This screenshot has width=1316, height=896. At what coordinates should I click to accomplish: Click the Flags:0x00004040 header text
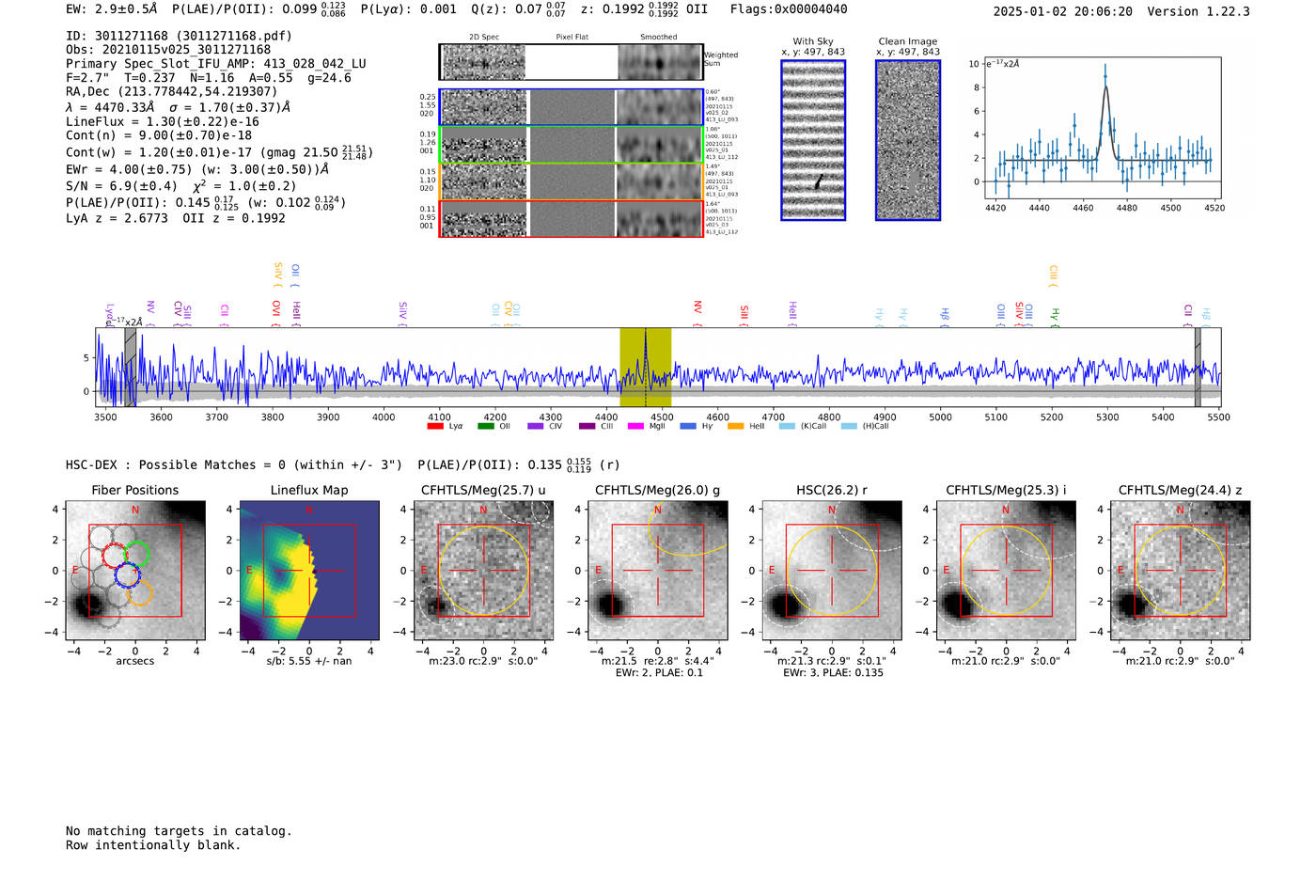pos(789,9)
